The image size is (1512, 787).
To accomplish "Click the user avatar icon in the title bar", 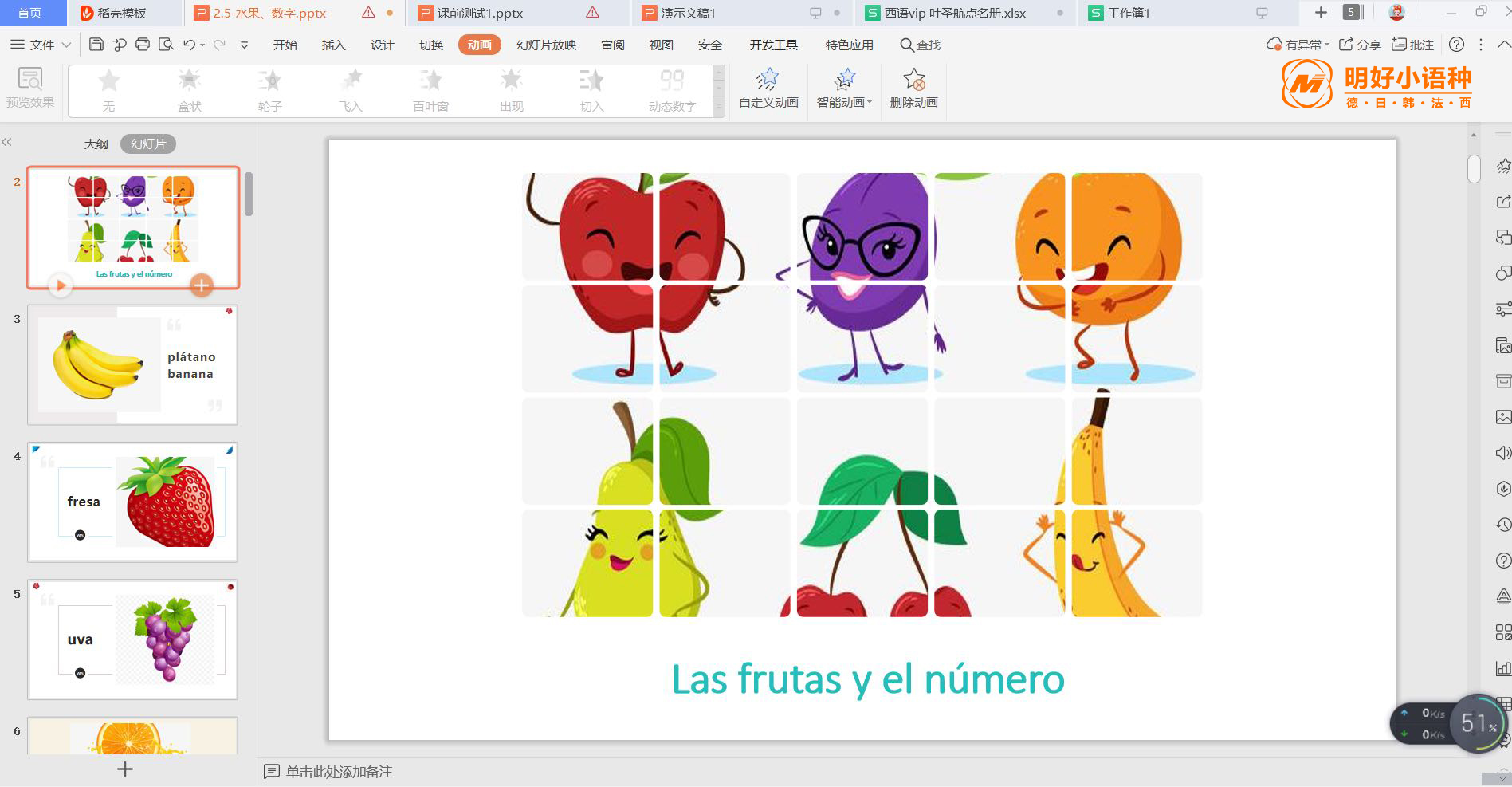I will pyautogui.click(x=1396, y=12).
